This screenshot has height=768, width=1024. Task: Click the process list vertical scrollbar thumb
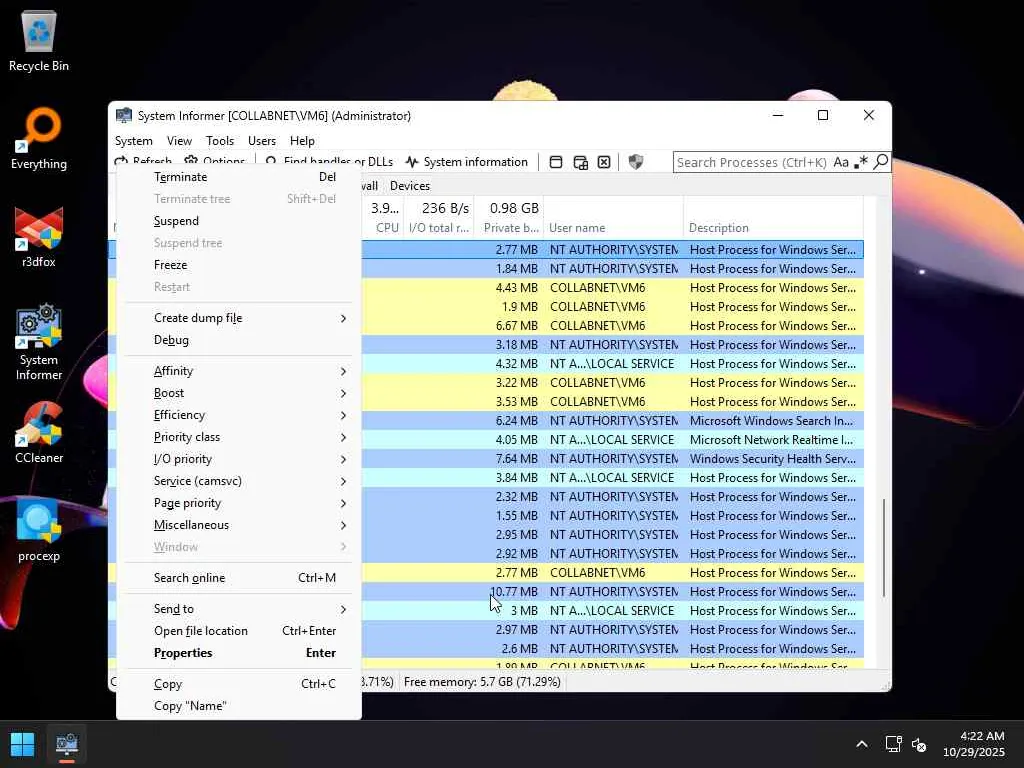pos(884,548)
